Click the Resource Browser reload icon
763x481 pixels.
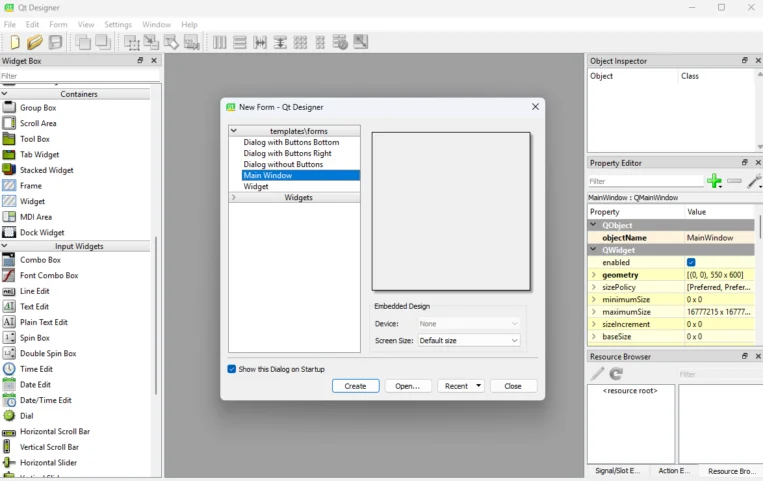(616, 374)
